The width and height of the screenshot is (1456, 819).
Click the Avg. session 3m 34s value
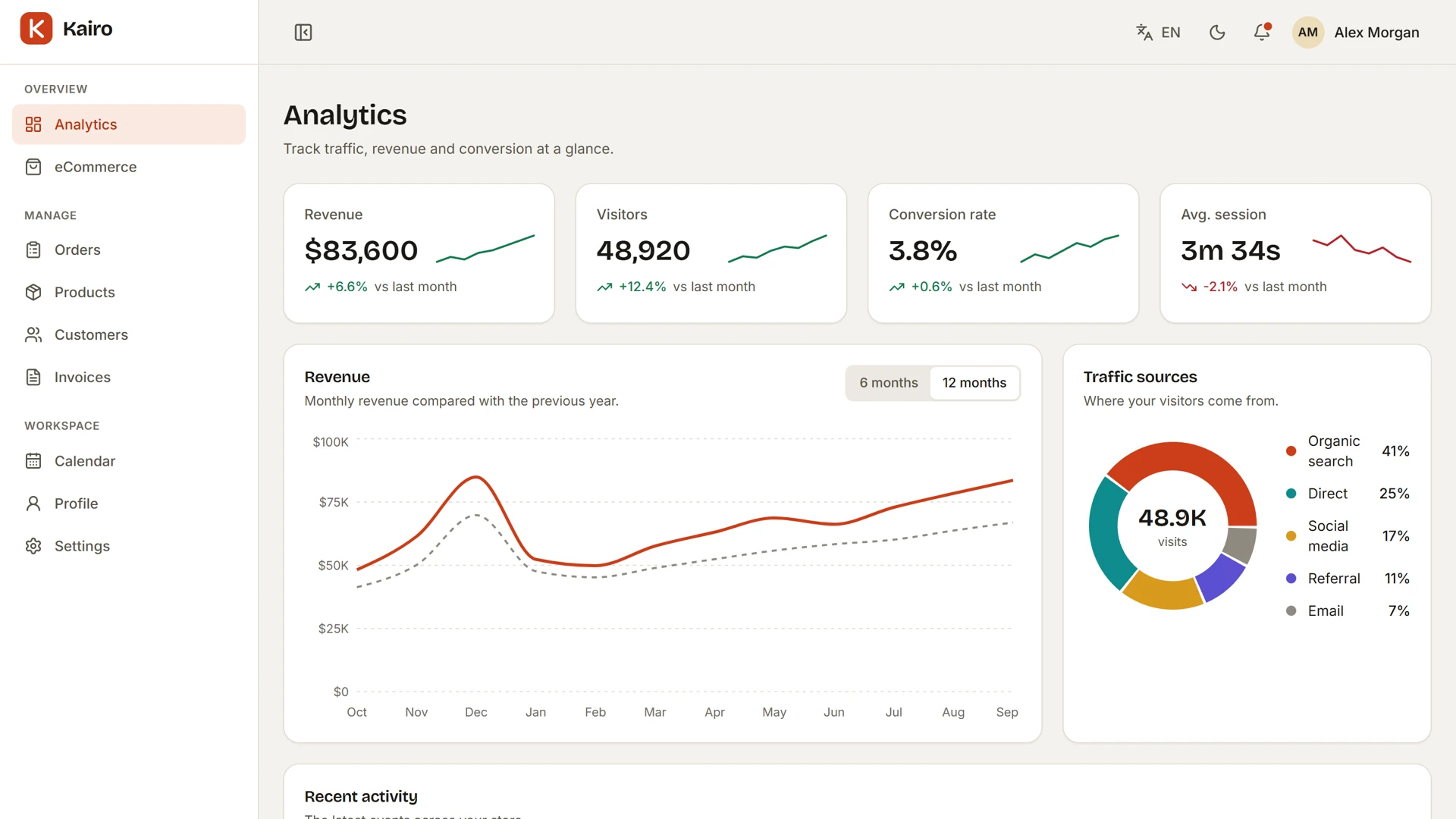(x=1231, y=250)
